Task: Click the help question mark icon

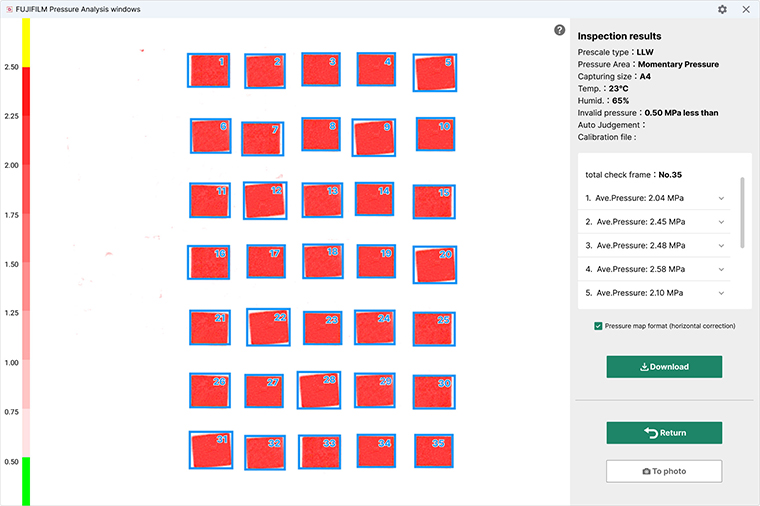Action: pos(560,30)
